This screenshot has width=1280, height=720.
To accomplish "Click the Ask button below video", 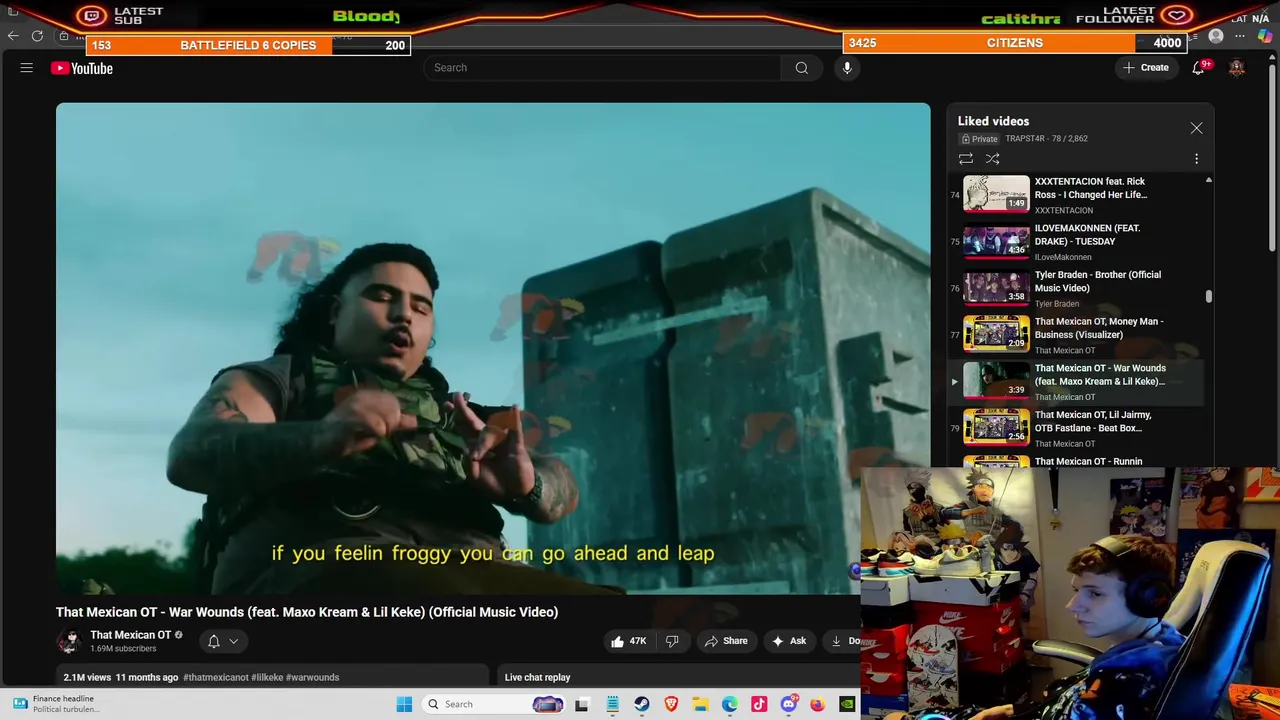I will pyautogui.click(x=789, y=641).
